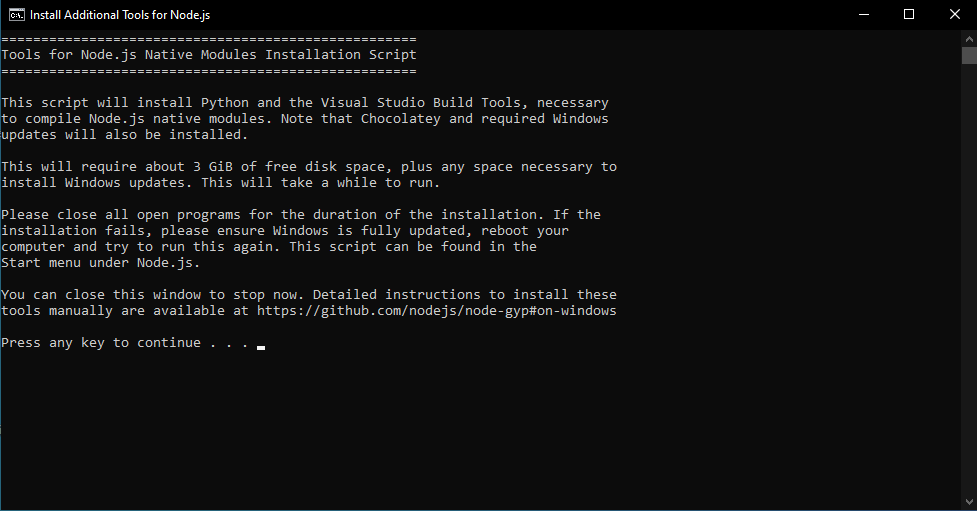Close the Install Additional Tools for Node.js window

tap(955, 14)
